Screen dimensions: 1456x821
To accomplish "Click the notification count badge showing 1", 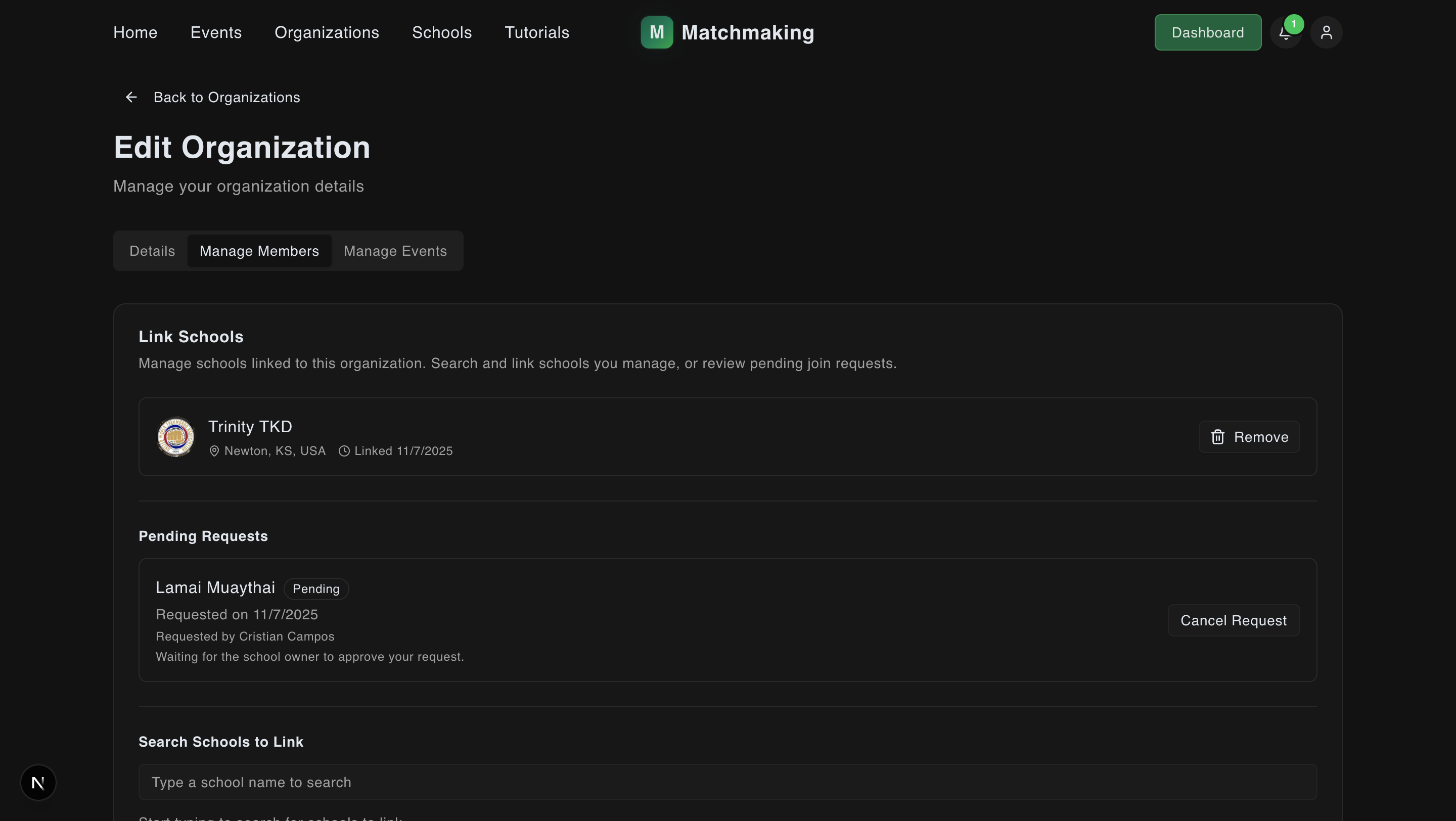I will coord(1293,24).
